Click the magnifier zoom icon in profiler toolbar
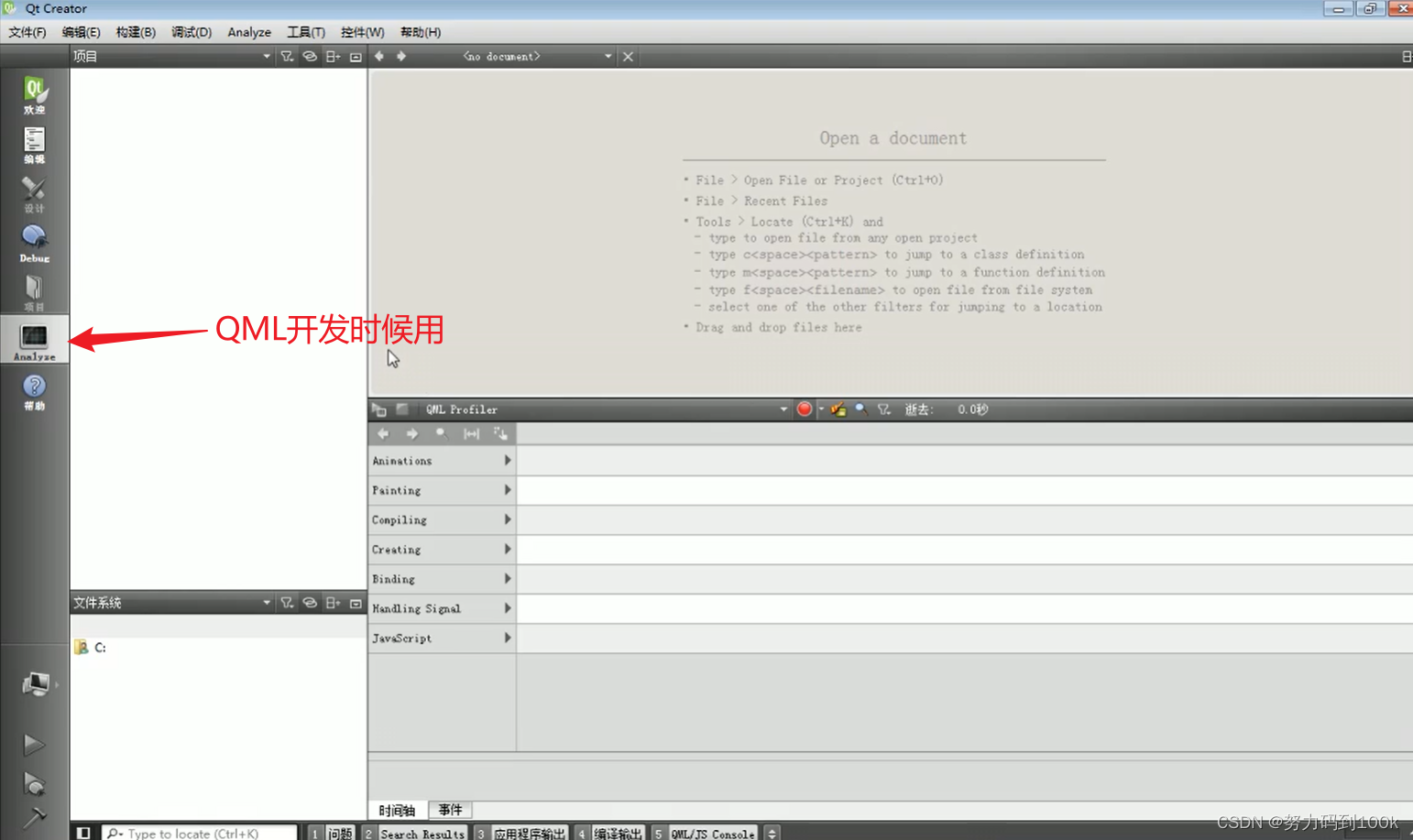This screenshot has width=1413, height=840. click(x=860, y=409)
